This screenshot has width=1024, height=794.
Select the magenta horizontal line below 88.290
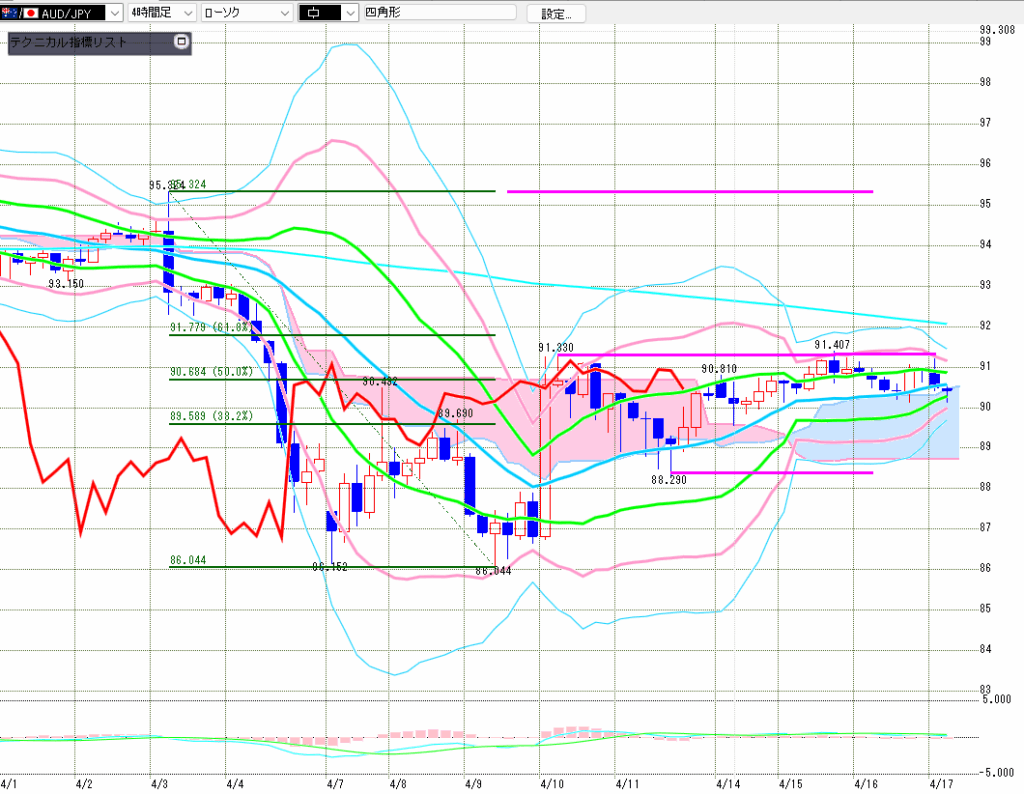tap(771, 472)
